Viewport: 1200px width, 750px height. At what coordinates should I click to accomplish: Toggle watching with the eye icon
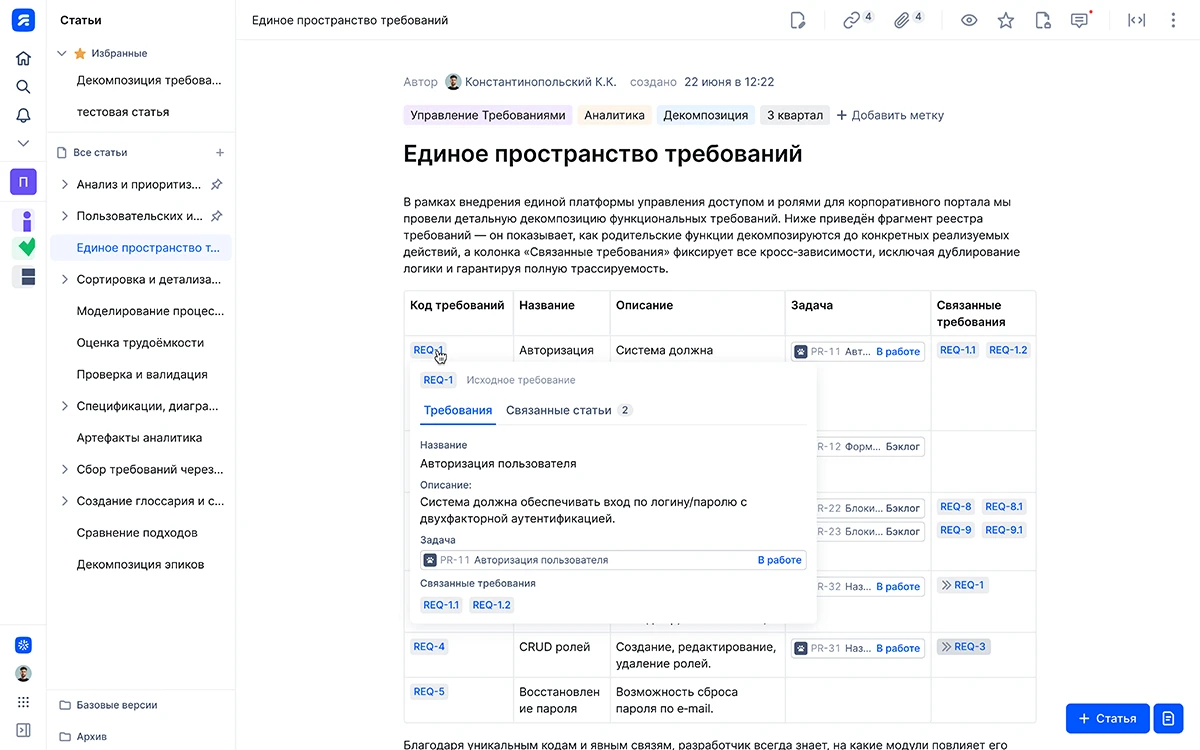[969, 20]
